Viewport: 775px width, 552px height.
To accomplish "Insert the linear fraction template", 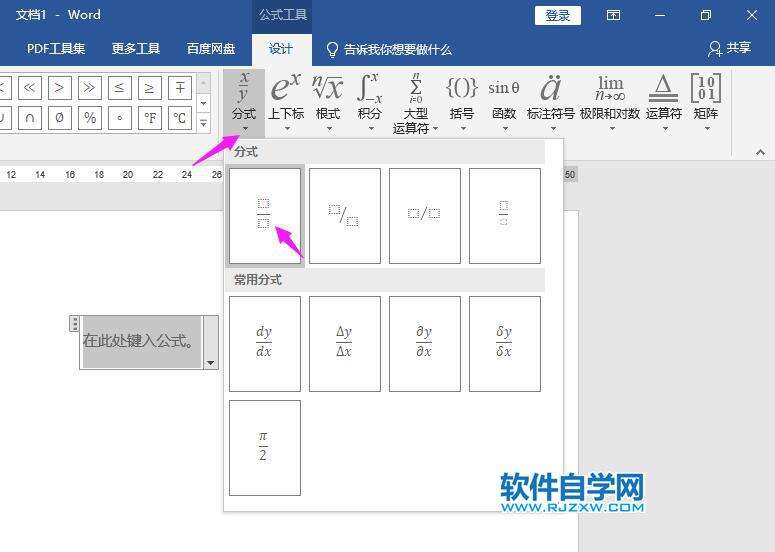I will (x=425, y=215).
